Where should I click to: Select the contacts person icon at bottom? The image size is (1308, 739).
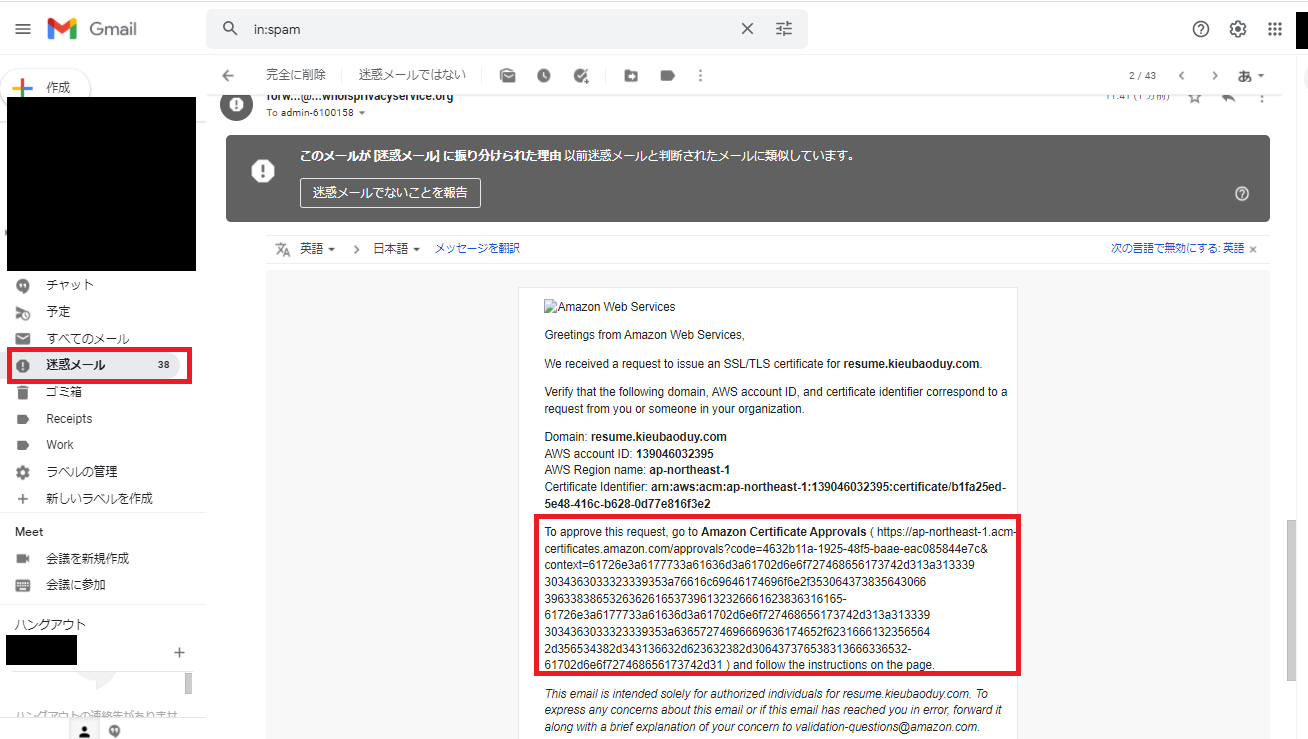(85, 731)
